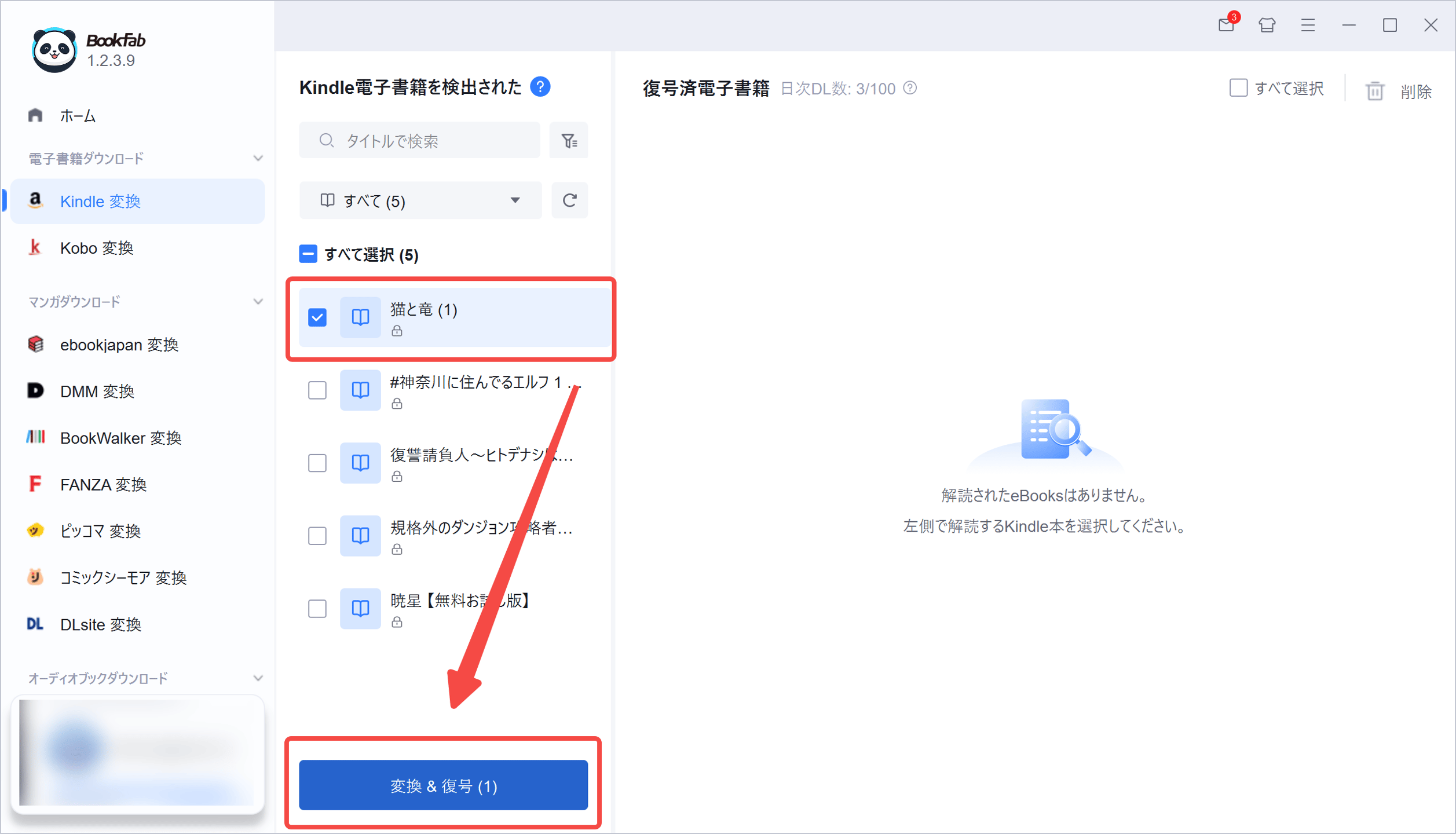Click the book icon for 猫と竜 (1)
1456x834 pixels.
[360, 317]
